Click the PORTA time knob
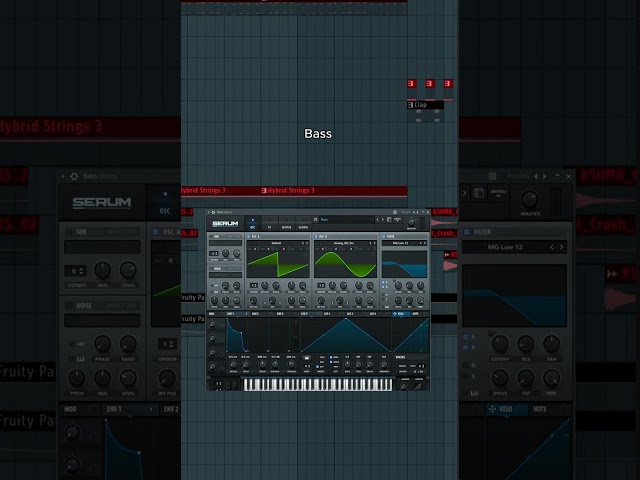640x480 pixels. click(x=404, y=387)
